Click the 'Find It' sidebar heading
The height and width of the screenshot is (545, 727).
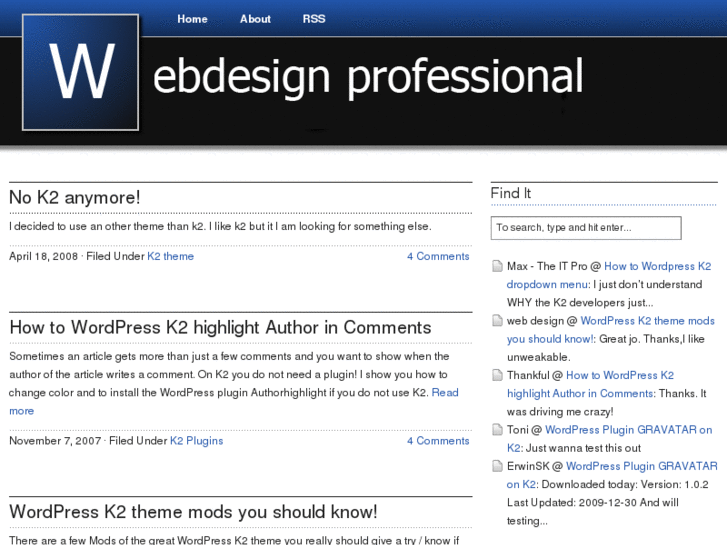pos(510,193)
